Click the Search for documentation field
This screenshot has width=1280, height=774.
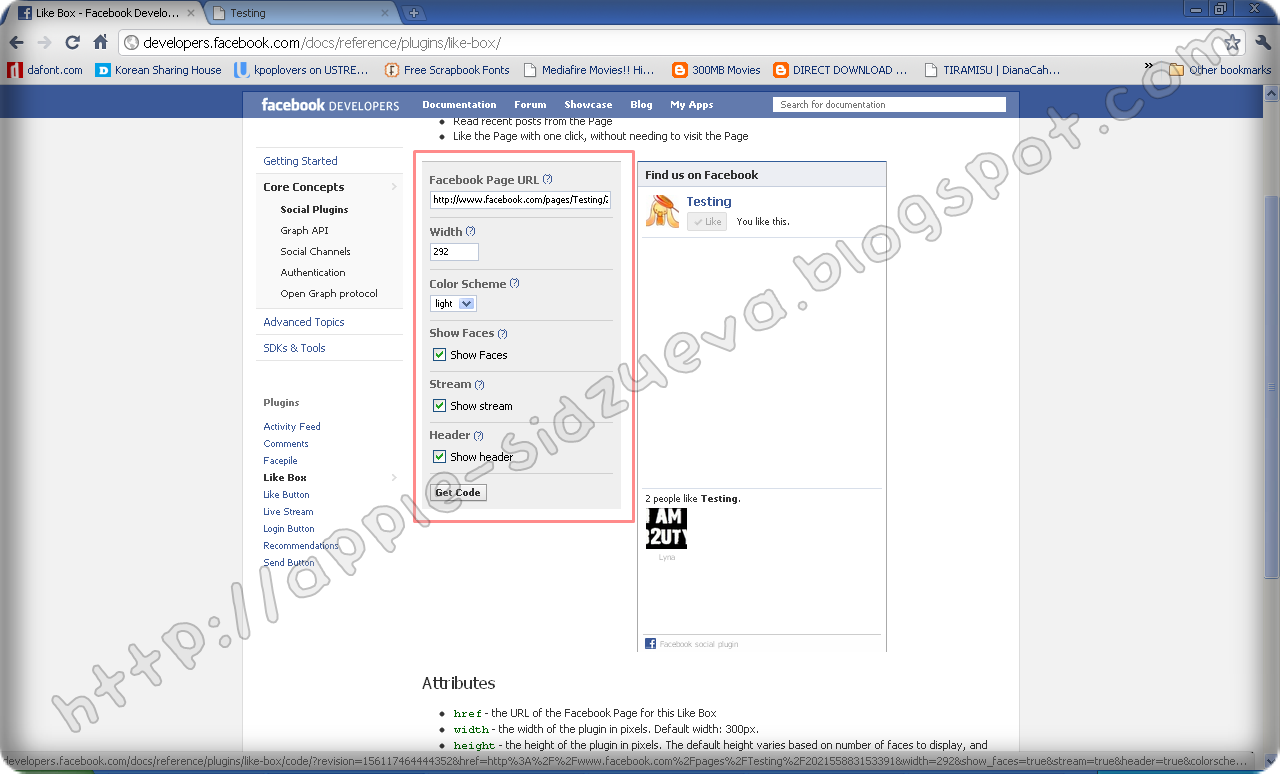[890, 105]
